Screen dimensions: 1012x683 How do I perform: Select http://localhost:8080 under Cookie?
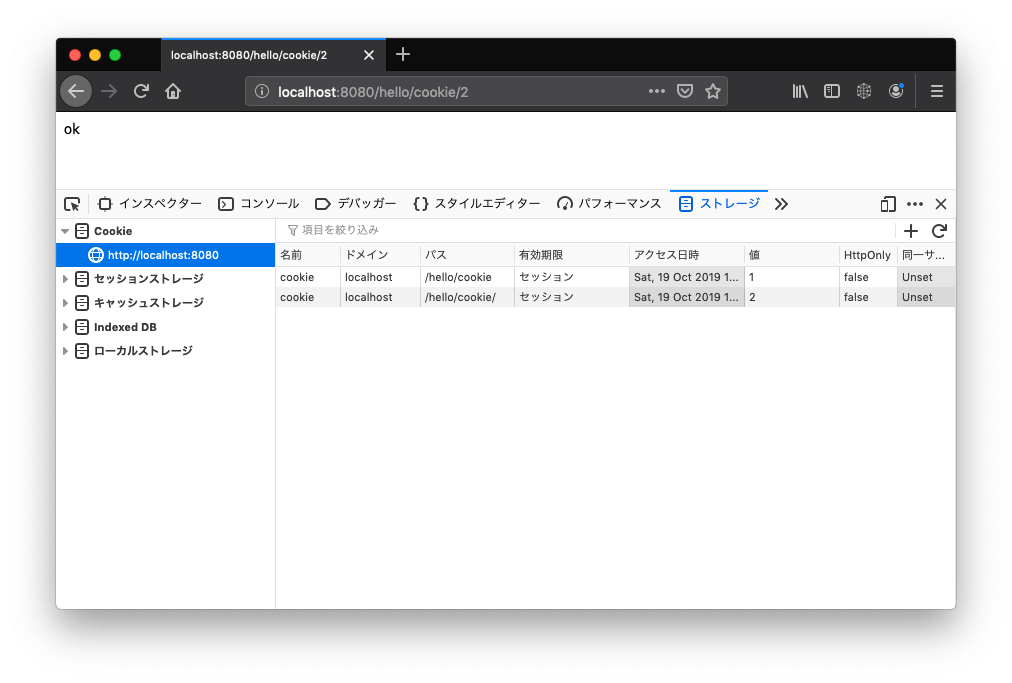pos(166,255)
